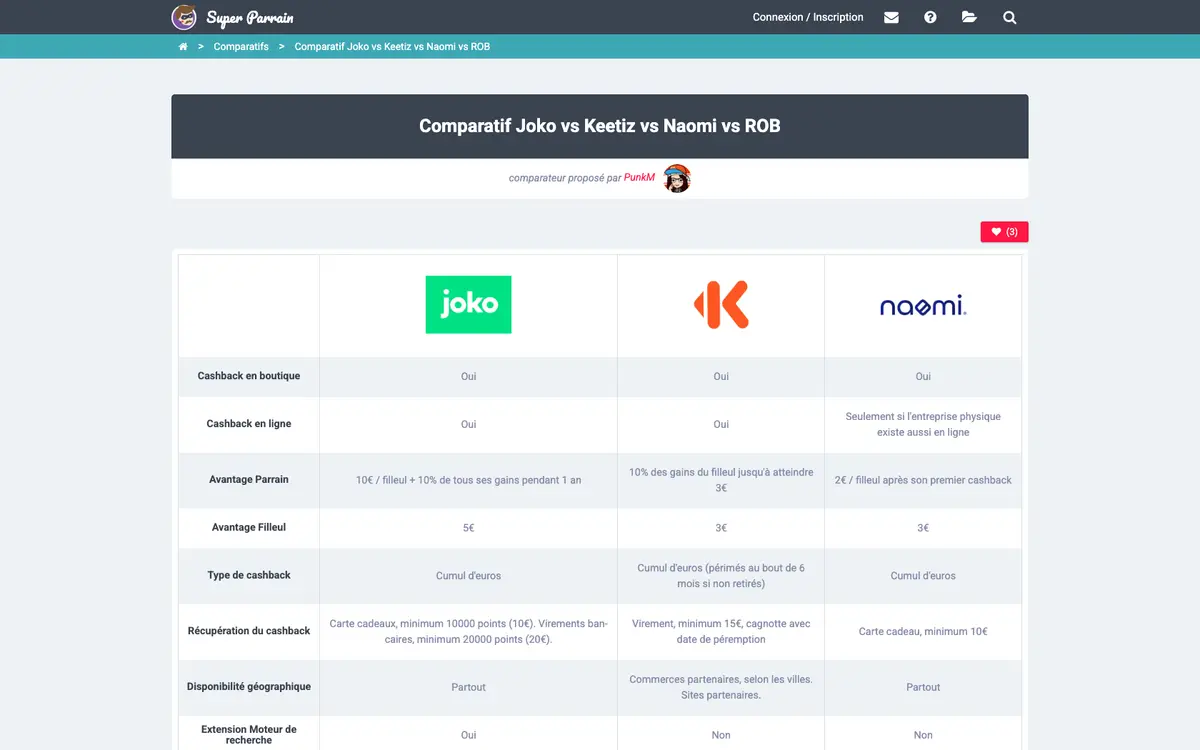Click PunkM's avatar picture
The width and height of the screenshot is (1200, 750).
click(x=677, y=178)
